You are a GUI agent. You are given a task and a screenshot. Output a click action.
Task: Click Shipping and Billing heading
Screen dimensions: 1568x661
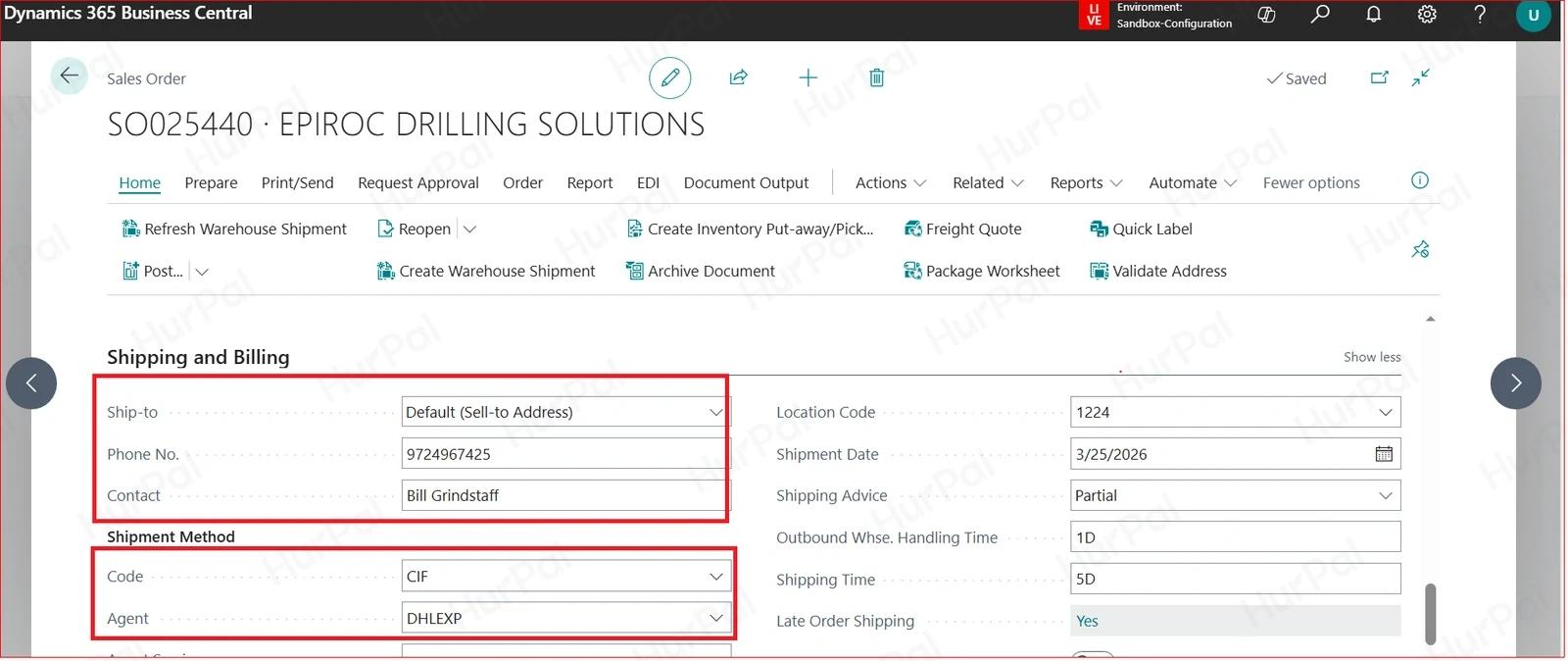click(x=198, y=357)
